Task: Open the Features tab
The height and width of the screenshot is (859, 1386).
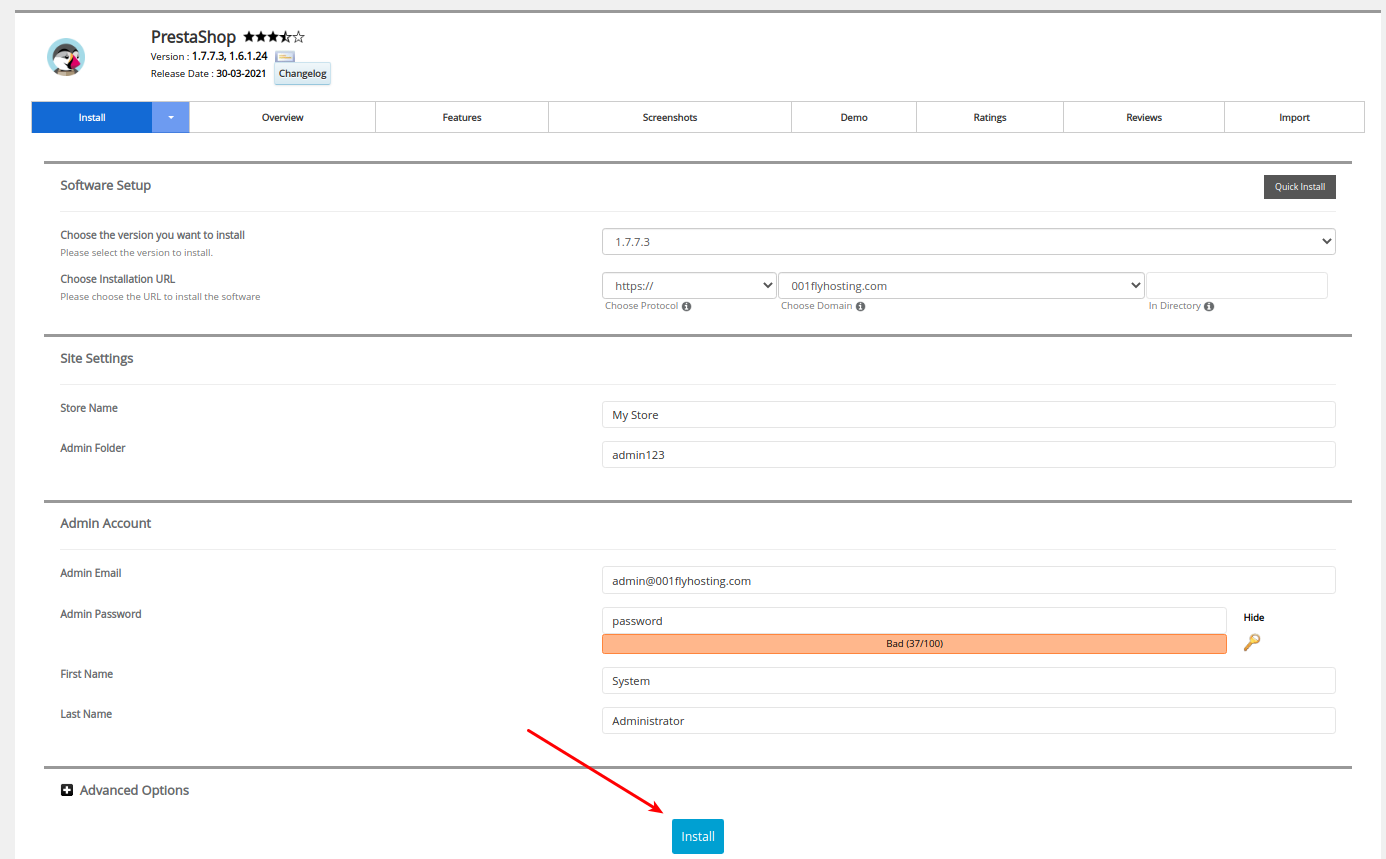Action: (462, 117)
